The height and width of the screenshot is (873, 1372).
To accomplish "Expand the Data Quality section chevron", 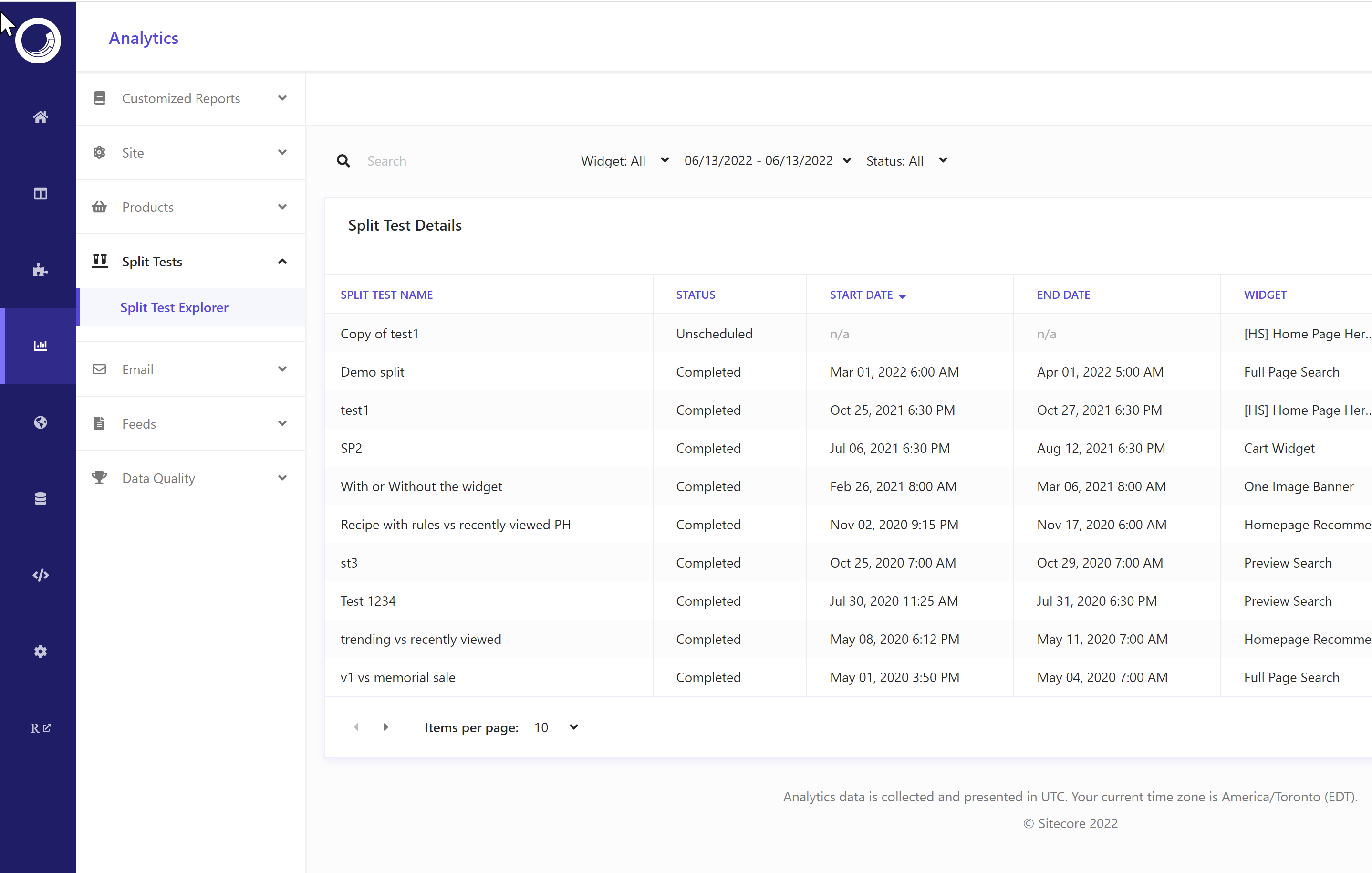I will (282, 477).
